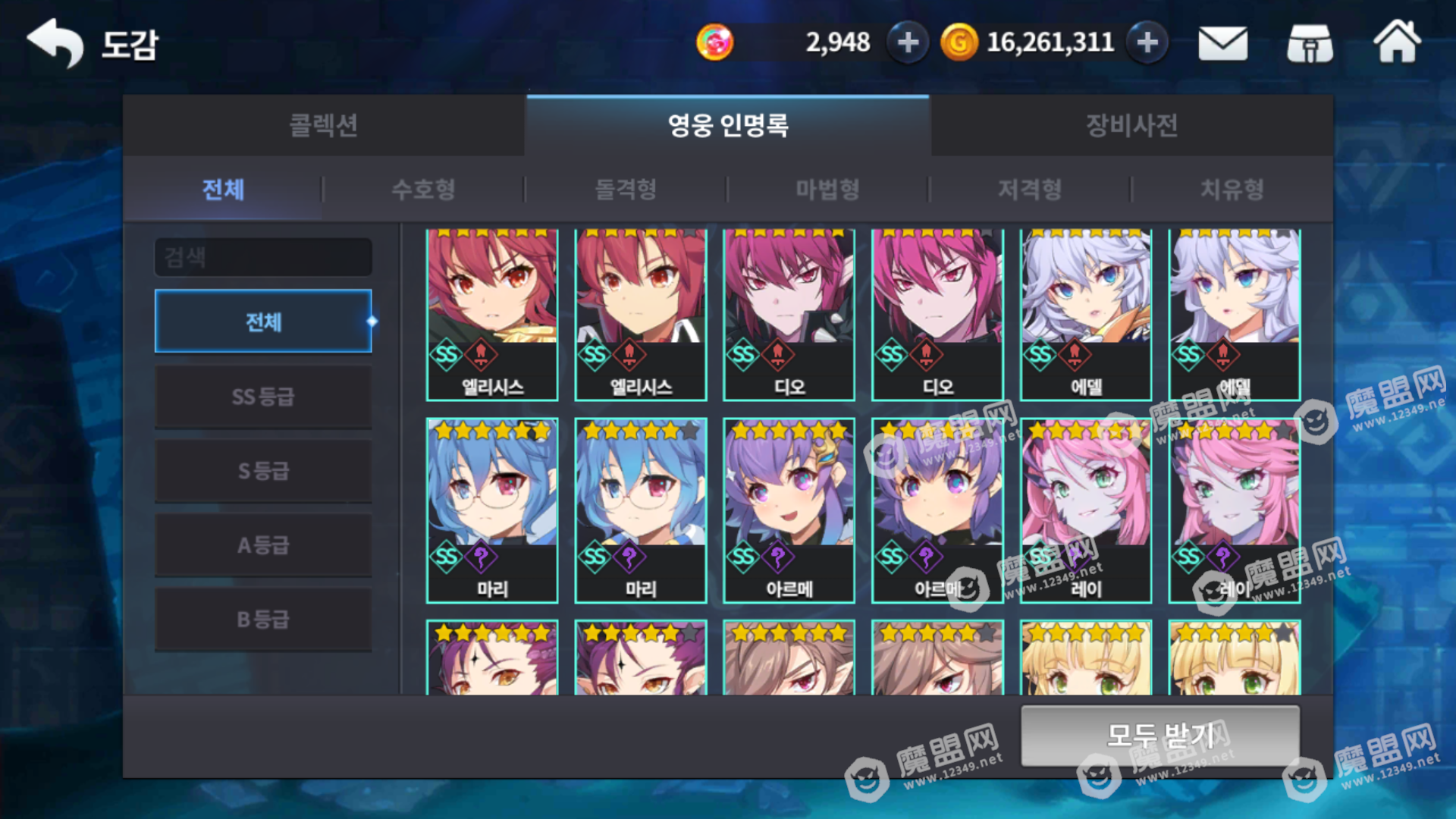Switch to the 장비사전 tab

pyautogui.click(x=1132, y=125)
